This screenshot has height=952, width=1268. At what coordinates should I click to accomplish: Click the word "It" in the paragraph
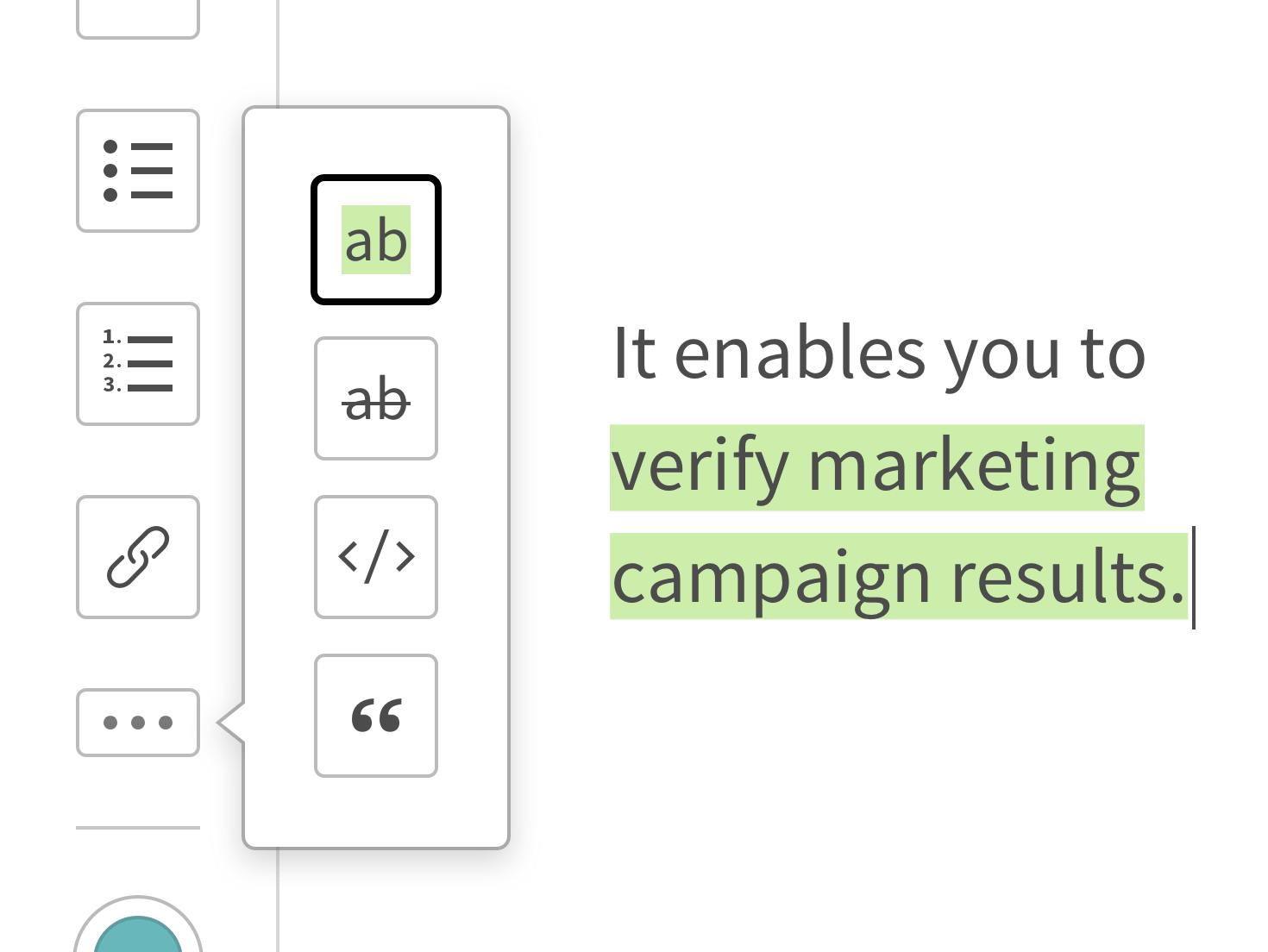[634, 352]
